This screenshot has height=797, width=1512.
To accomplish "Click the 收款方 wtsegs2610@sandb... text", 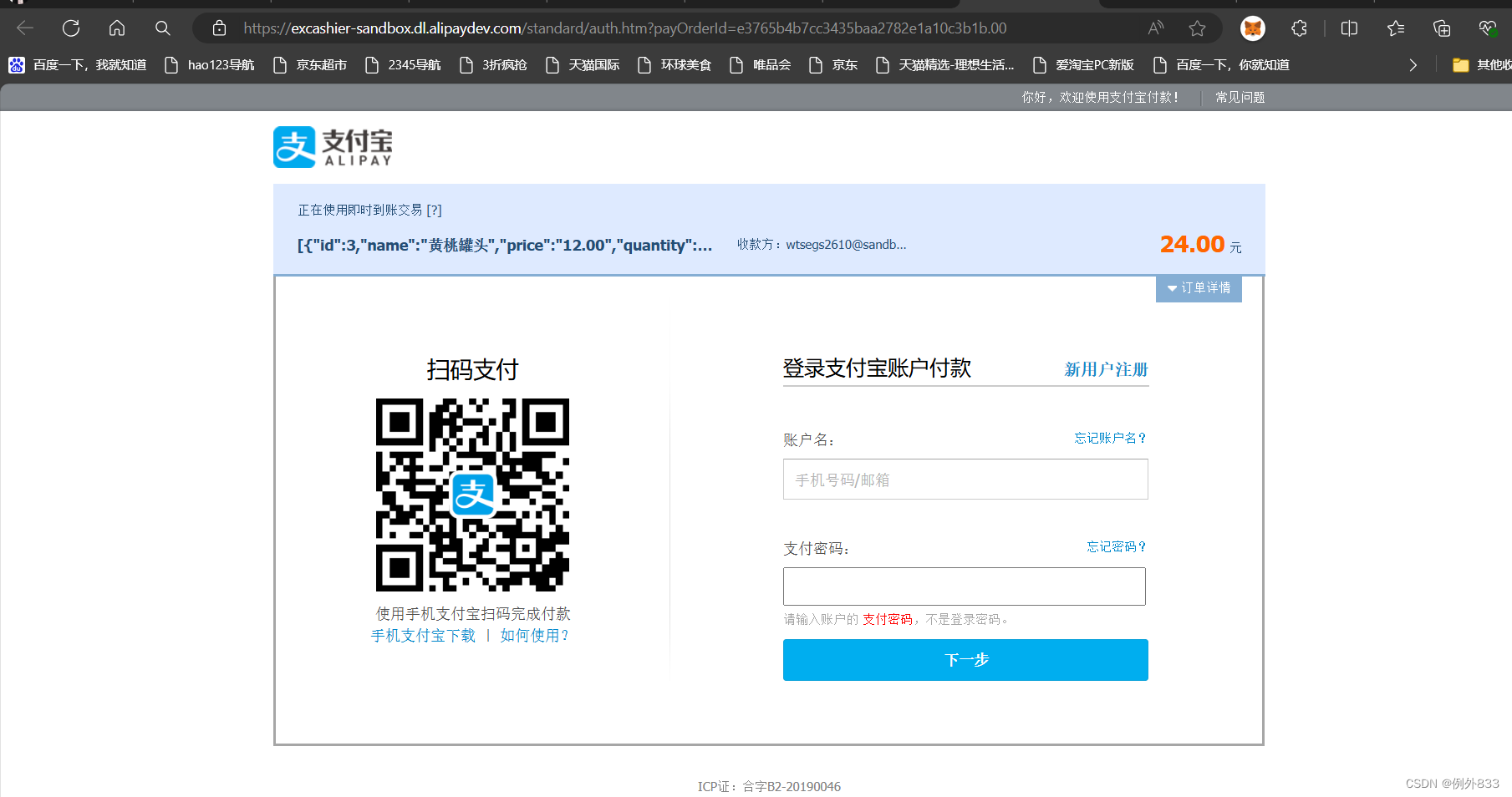I will pyautogui.click(x=822, y=245).
